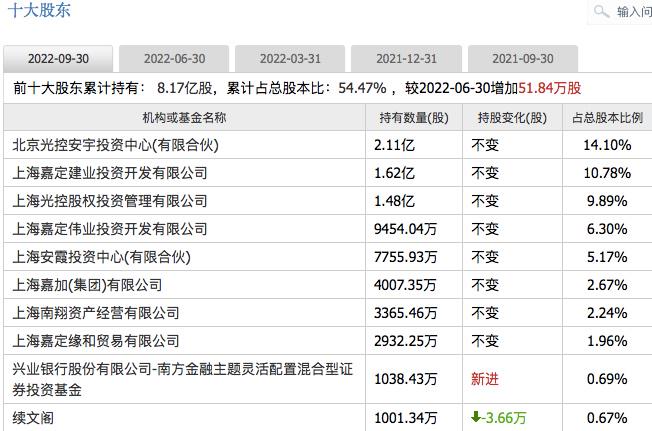Click 不变 in the 上海嘉定缘和贸易 row
The height and width of the screenshot is (431, 652).
coord(485,341)
